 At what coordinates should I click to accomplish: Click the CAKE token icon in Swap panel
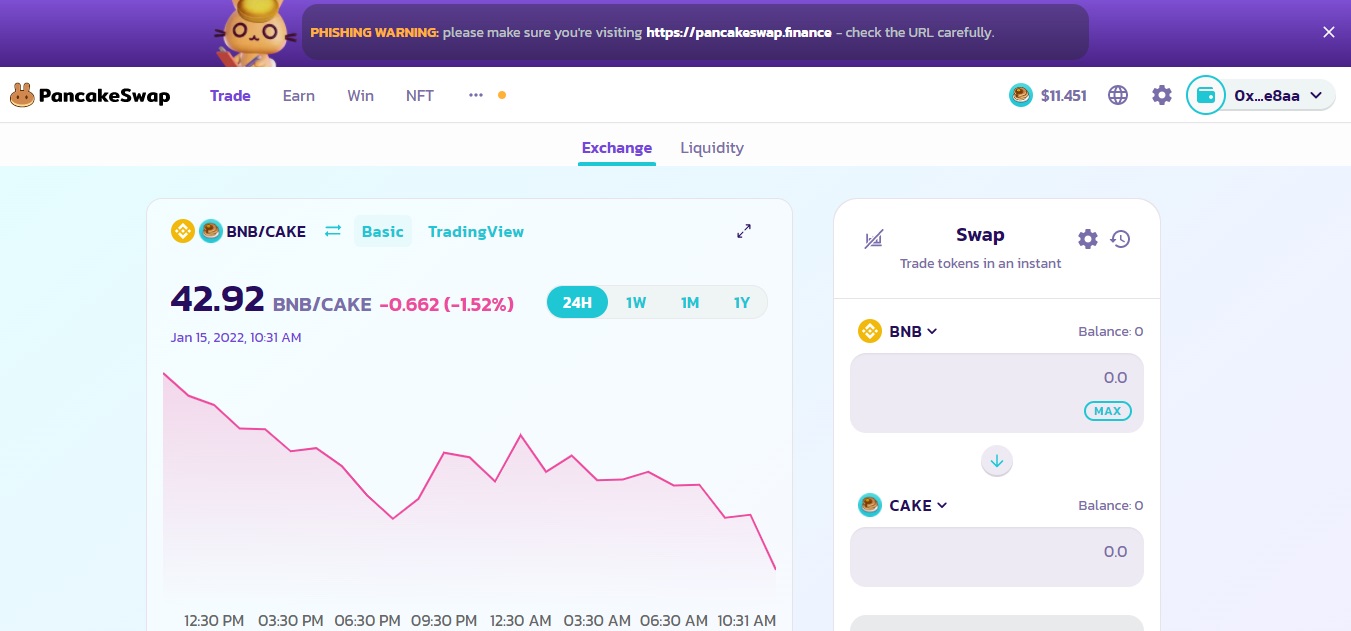pos(870,505)
